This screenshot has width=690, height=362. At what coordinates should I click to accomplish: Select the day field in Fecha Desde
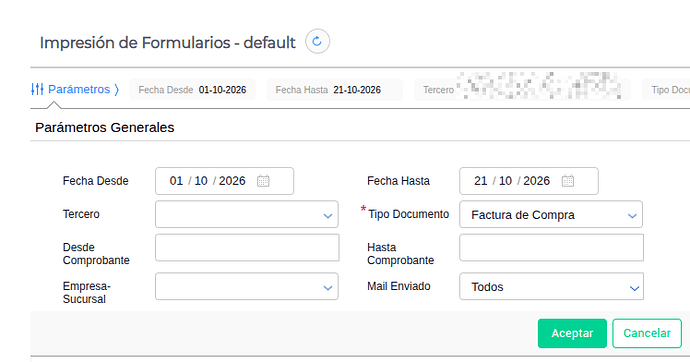[x=176, y=181]
